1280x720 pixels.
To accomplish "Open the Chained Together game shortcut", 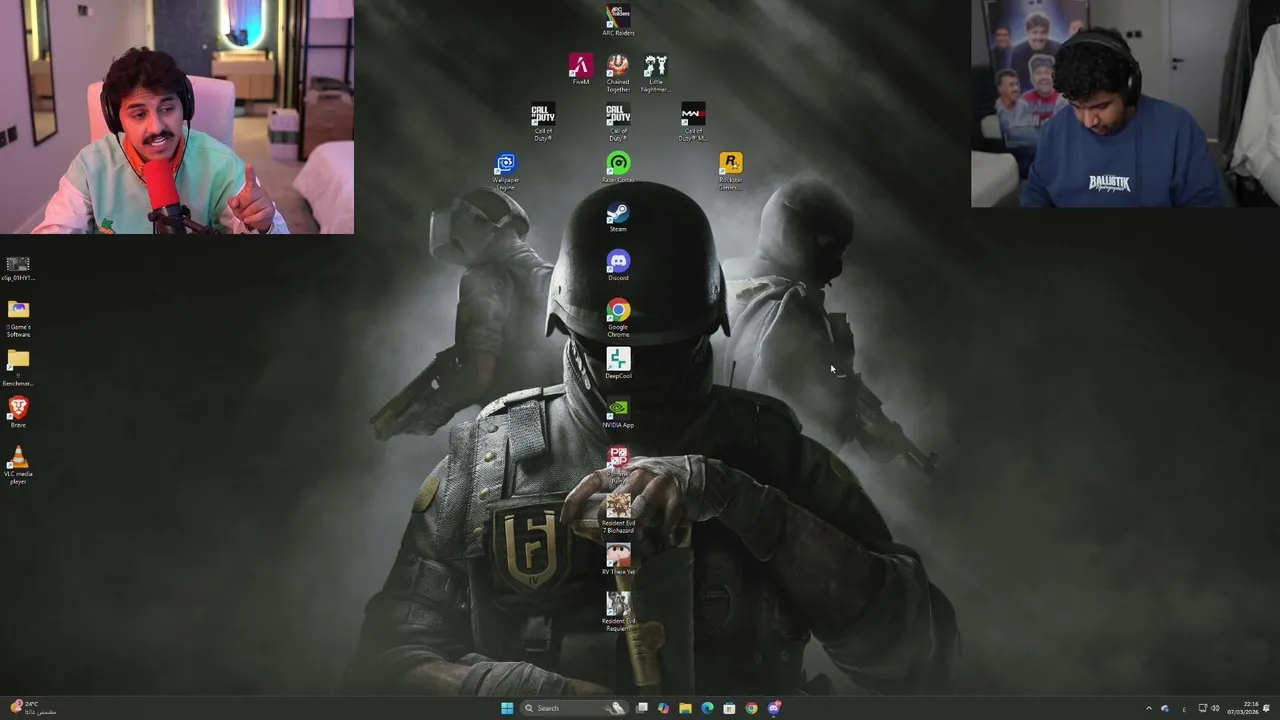I will point(618,73).
